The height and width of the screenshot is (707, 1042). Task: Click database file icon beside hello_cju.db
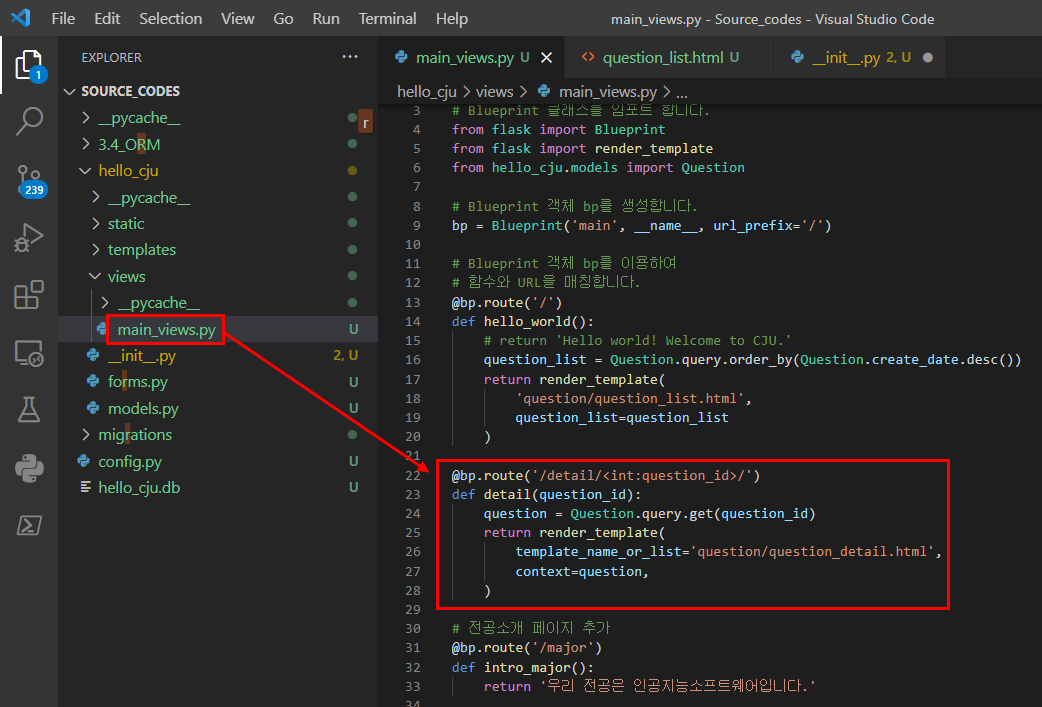click(86, 487)
